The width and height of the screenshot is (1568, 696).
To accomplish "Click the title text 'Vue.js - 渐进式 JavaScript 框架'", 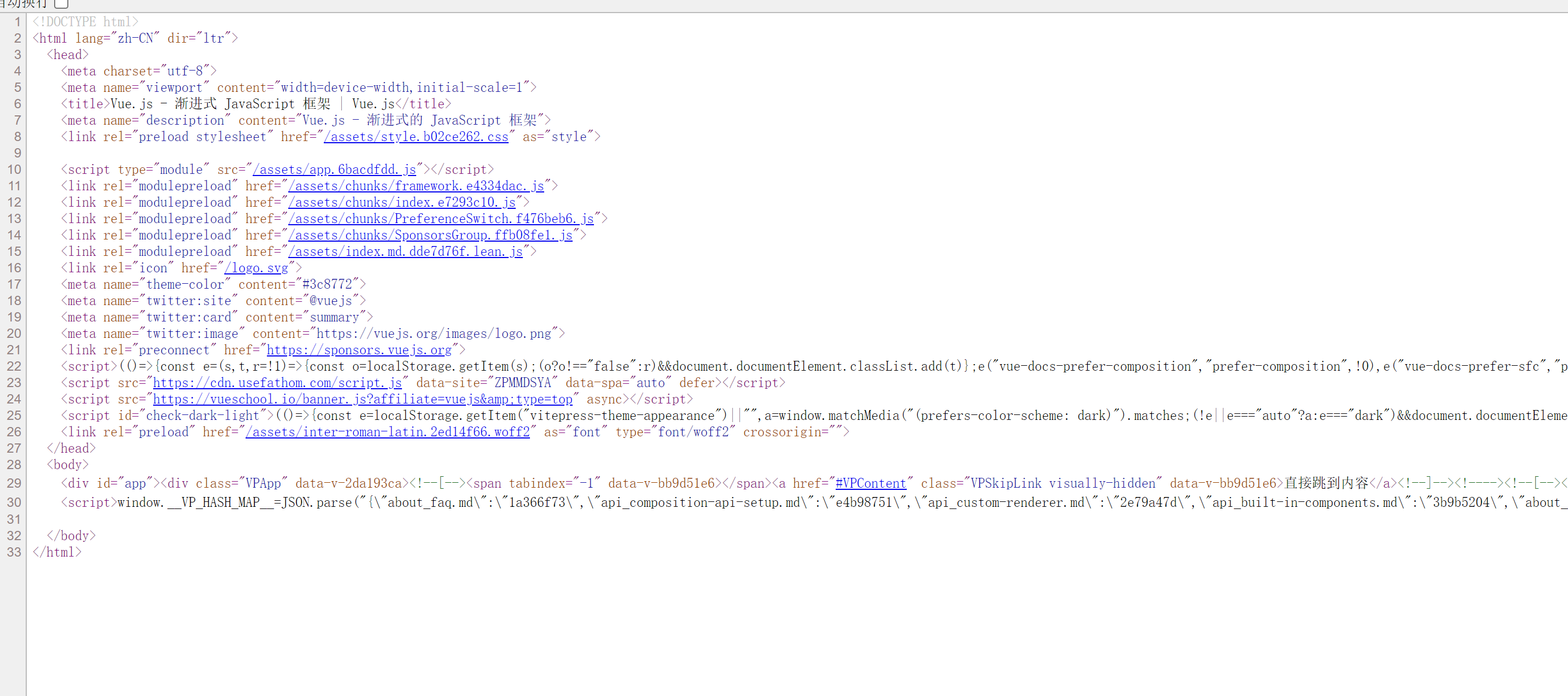I will tap(220, 104).
